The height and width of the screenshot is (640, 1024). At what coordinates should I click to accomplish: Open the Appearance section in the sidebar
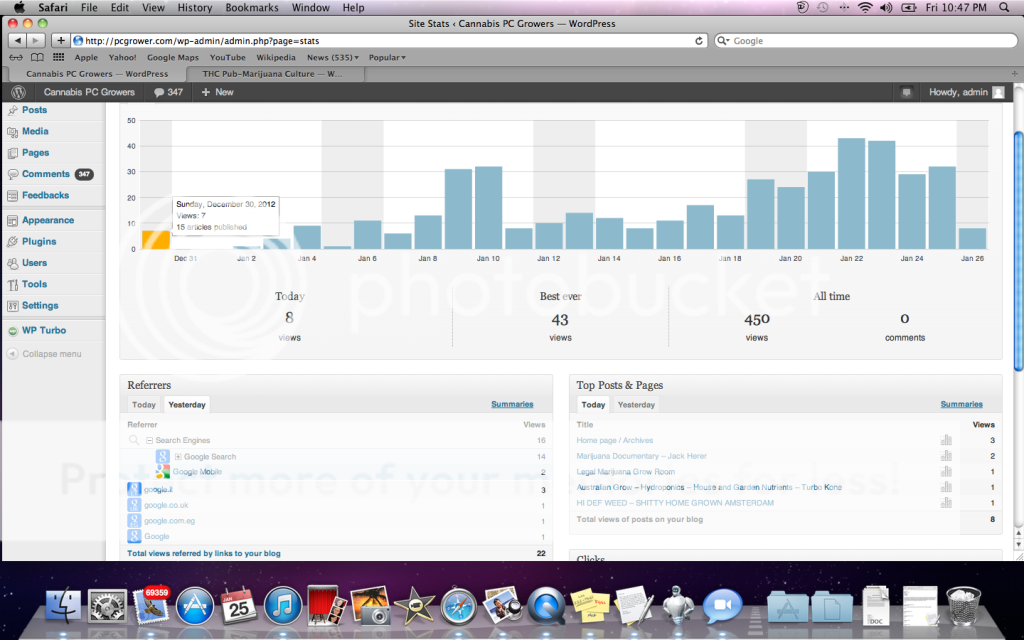click(x=48, y=220)
